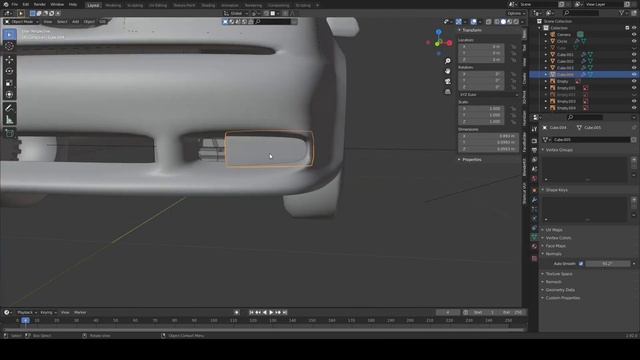Hide Circle object in the outliner
The height and width of the screenshot is (360, 640).
[x=634, y=41]
